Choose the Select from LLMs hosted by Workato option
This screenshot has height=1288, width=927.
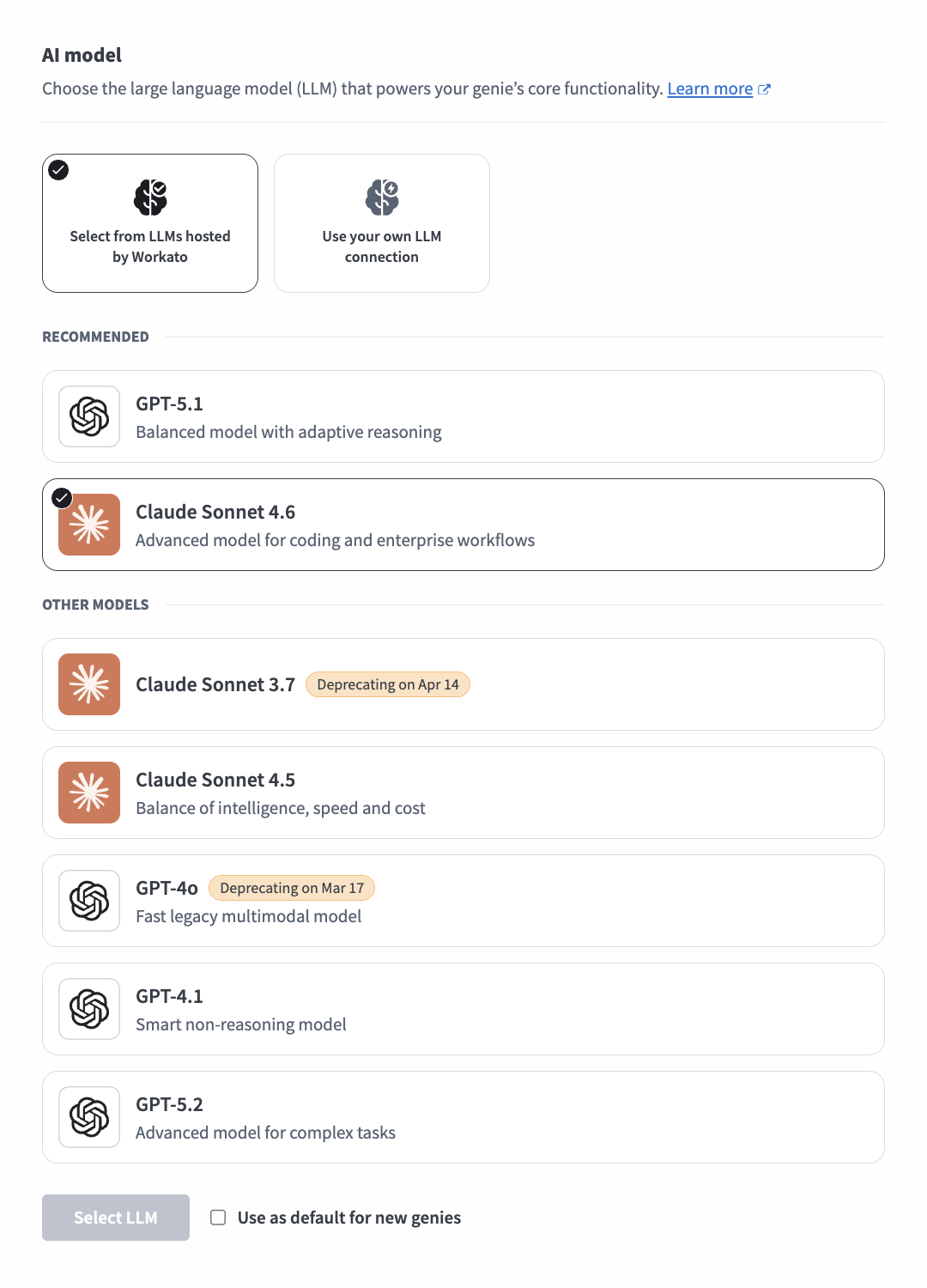tap(150, 246)
